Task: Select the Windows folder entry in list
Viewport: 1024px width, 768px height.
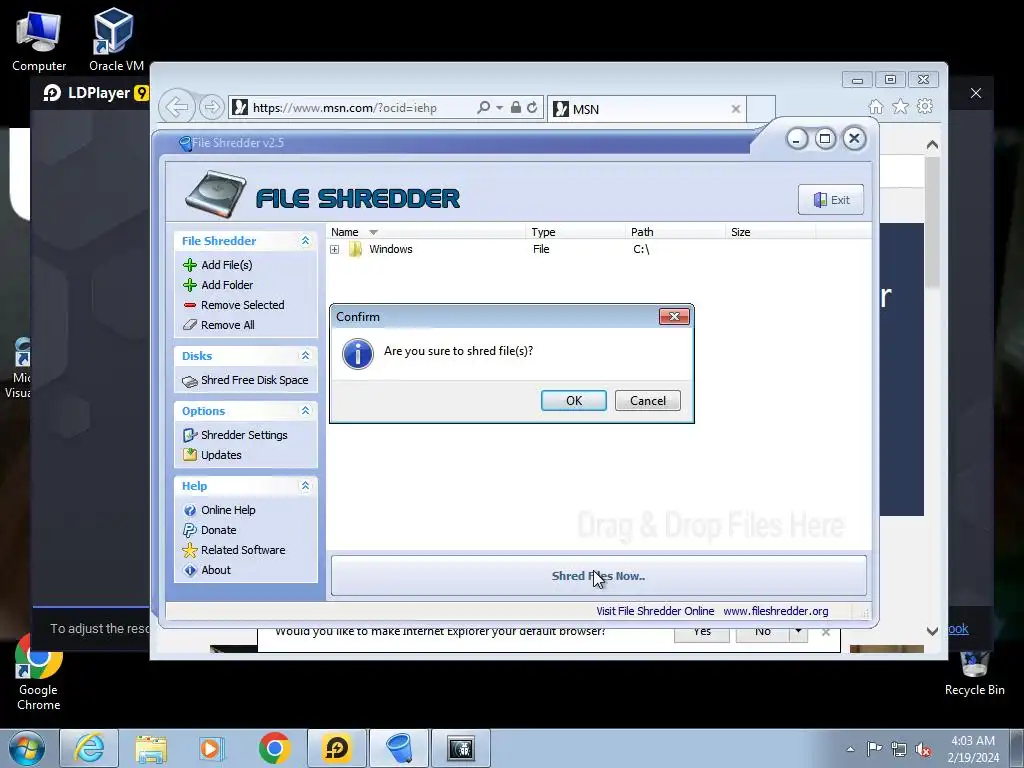Action: (391, 249)
